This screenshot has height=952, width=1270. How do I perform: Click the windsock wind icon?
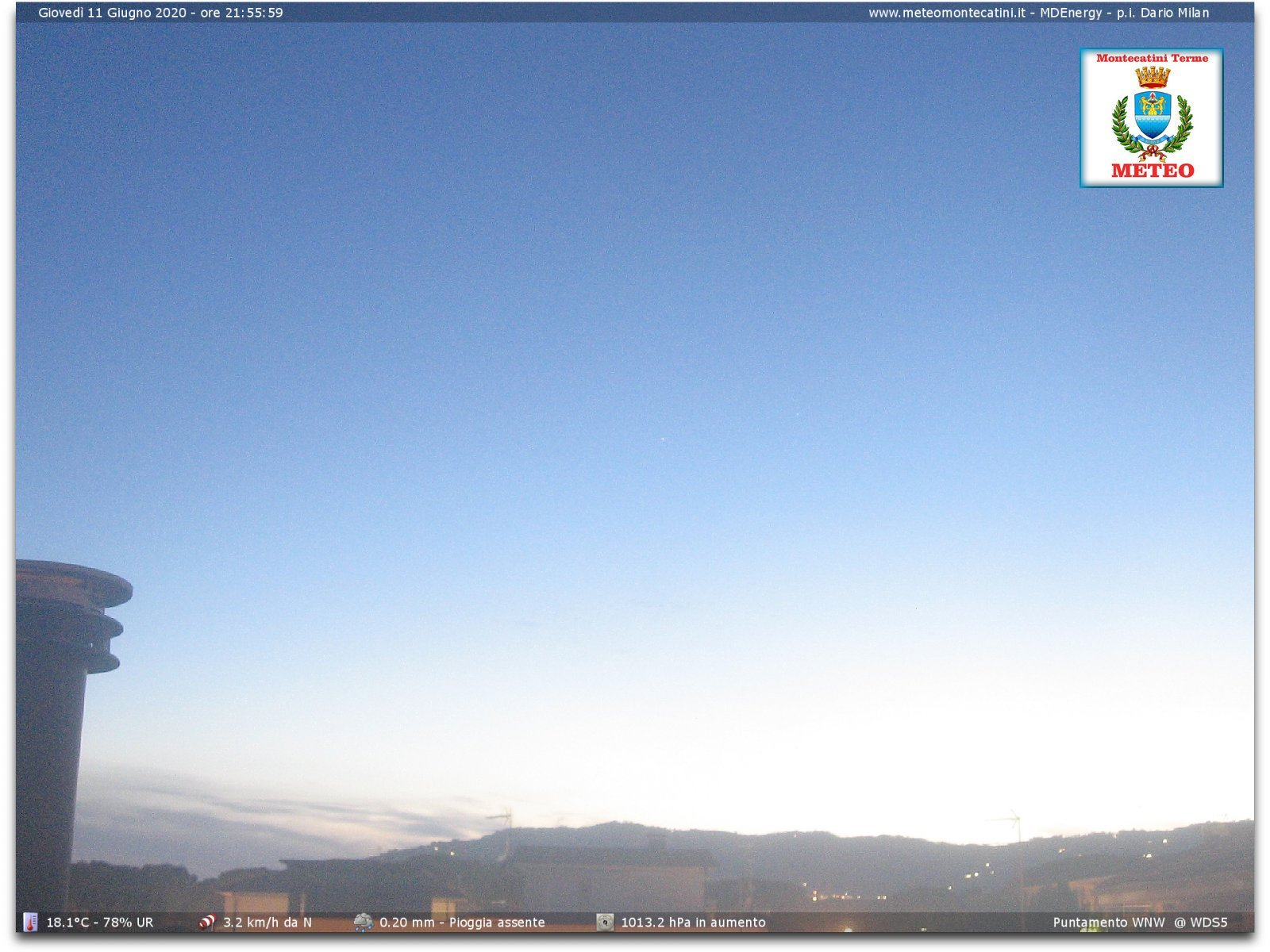(206, 922)
